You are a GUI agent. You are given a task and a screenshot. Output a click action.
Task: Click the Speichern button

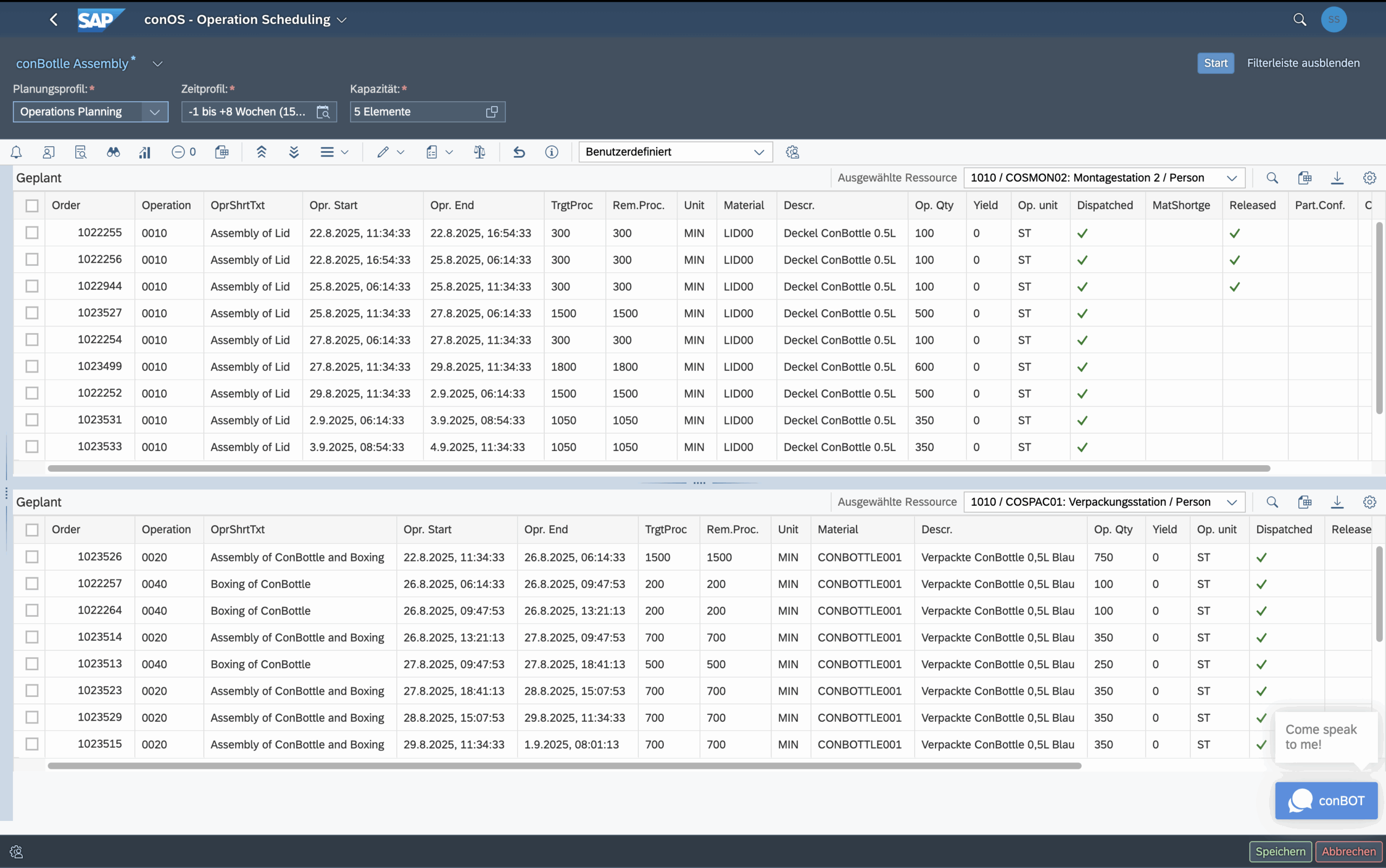tap(1280, 851)
